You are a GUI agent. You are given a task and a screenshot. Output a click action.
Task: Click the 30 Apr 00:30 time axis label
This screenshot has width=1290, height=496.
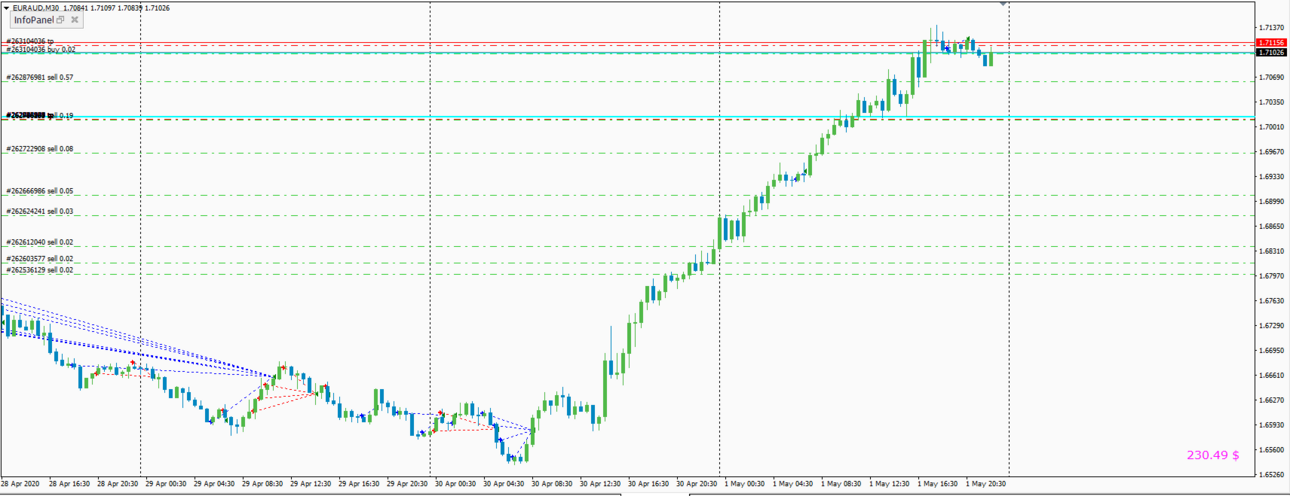point(455,484)
